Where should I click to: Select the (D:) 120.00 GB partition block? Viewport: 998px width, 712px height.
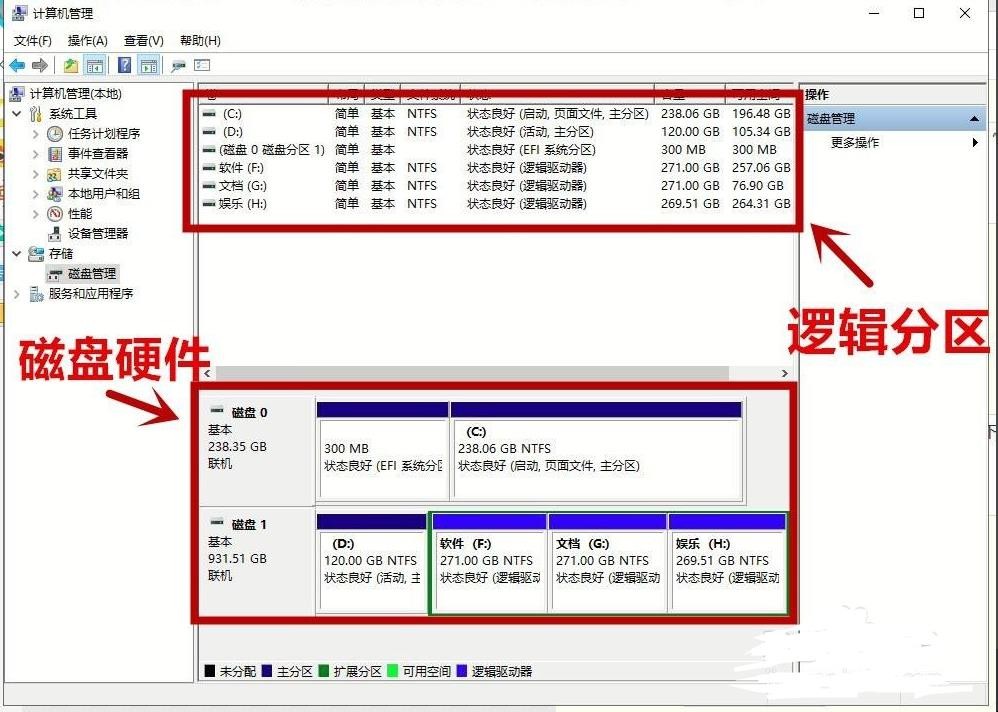[x=372, y=563]
